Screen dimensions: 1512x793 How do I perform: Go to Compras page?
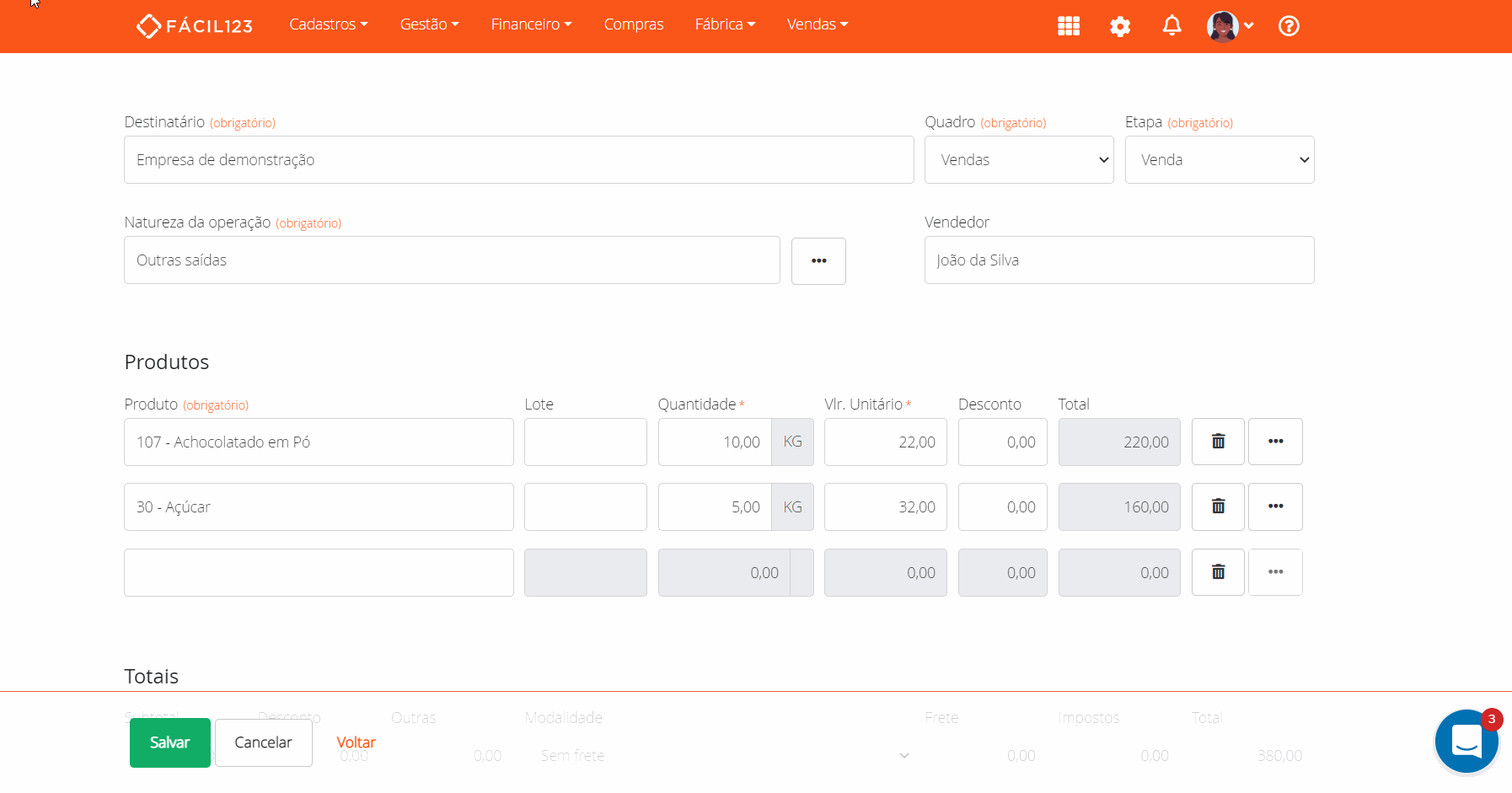point(633,24)
